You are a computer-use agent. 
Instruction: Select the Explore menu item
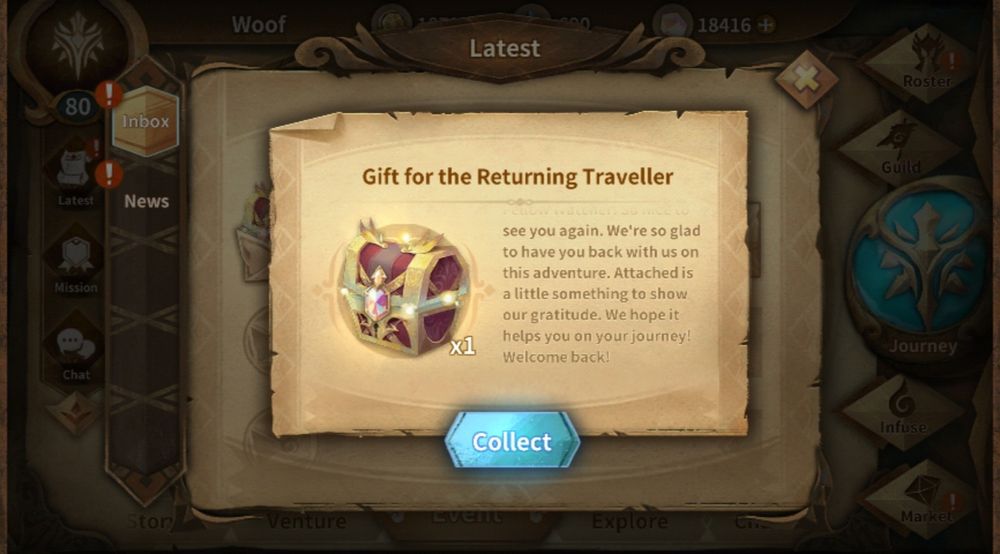(x=629, y=521)
